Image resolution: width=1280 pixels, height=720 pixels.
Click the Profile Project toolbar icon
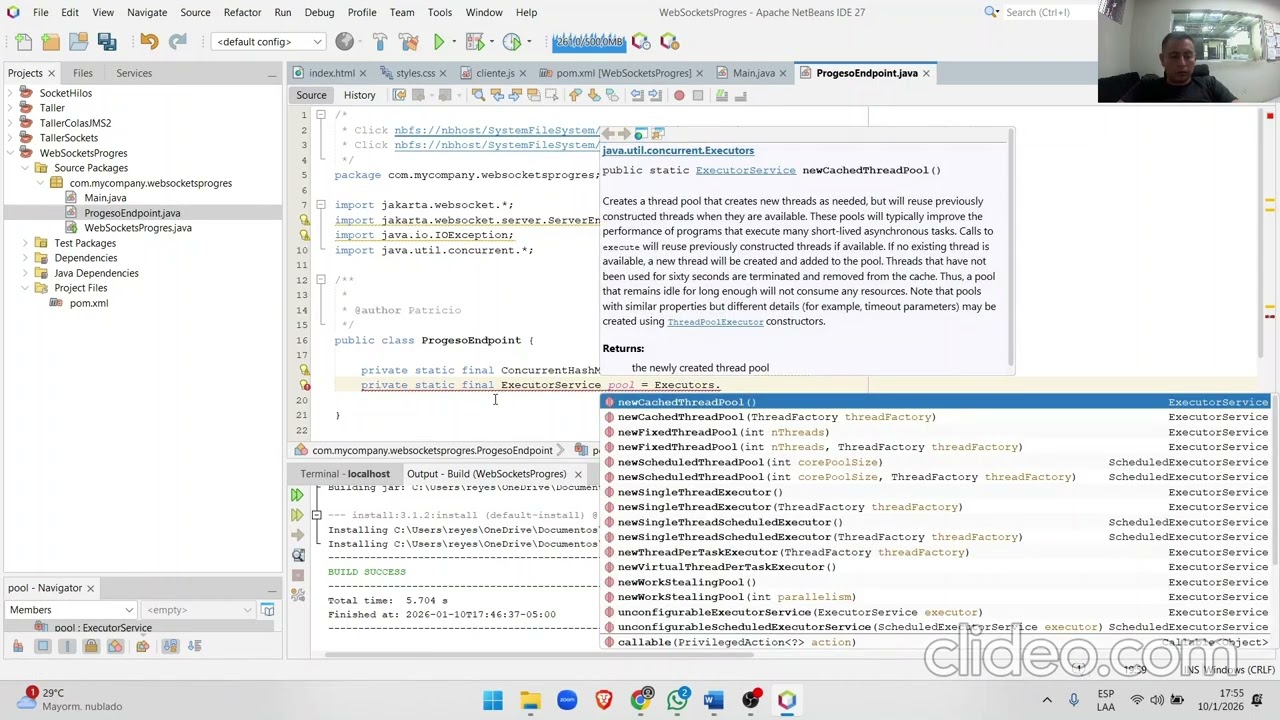coord(512,42)
